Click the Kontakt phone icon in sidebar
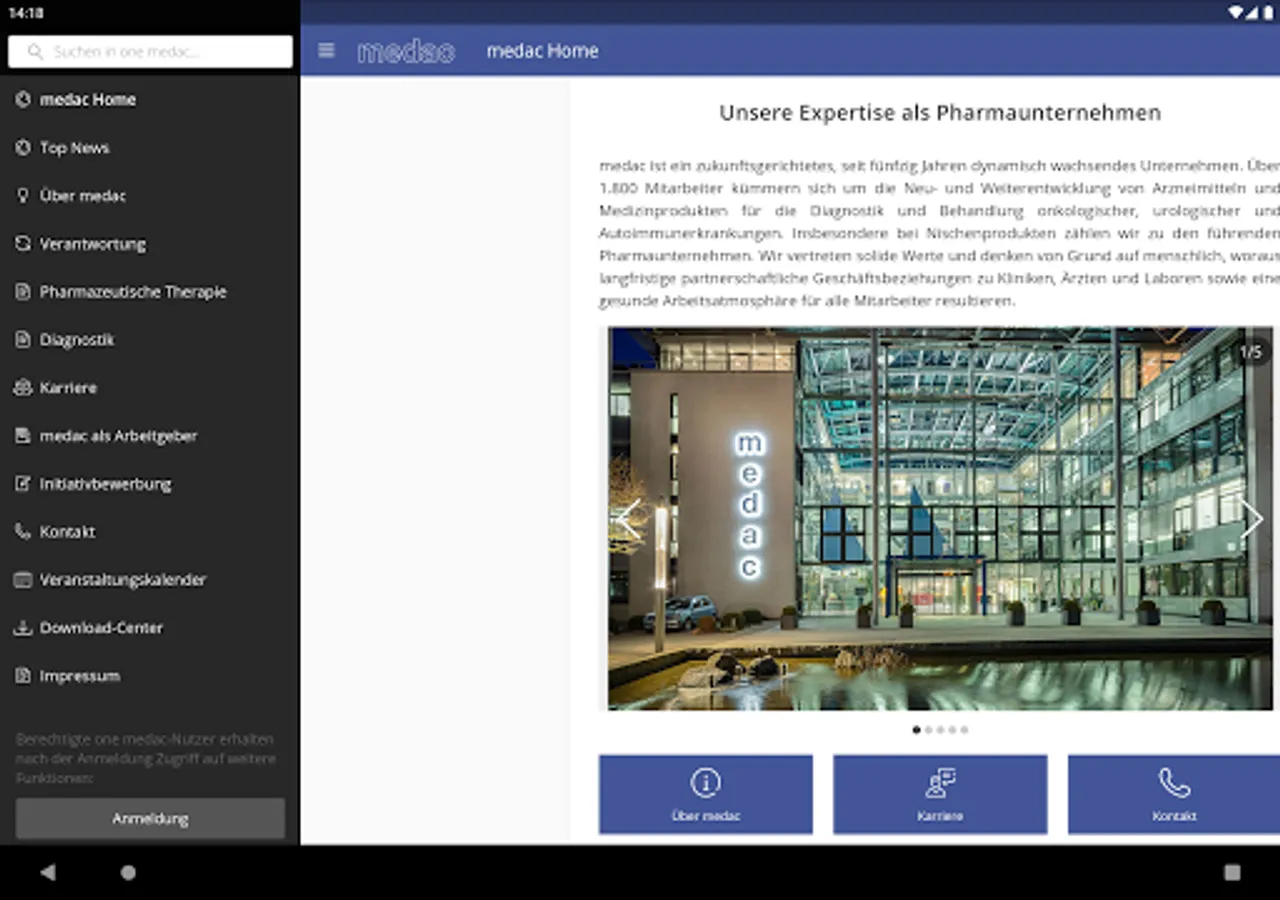Image resolution: width=1280 pixels, height=900 pixels. click(x=23, y=531)
